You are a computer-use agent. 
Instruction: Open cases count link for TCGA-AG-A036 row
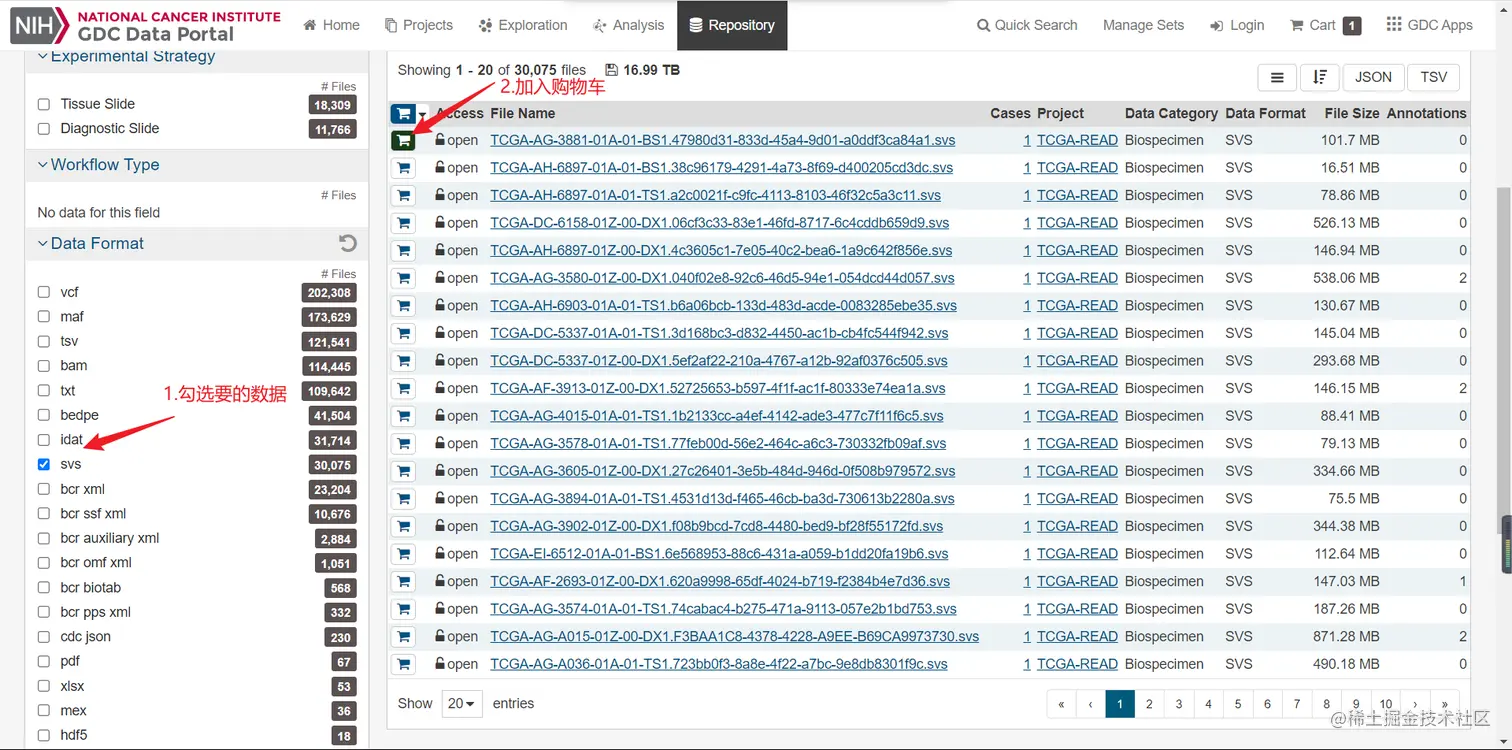[x=1027, y=664]
